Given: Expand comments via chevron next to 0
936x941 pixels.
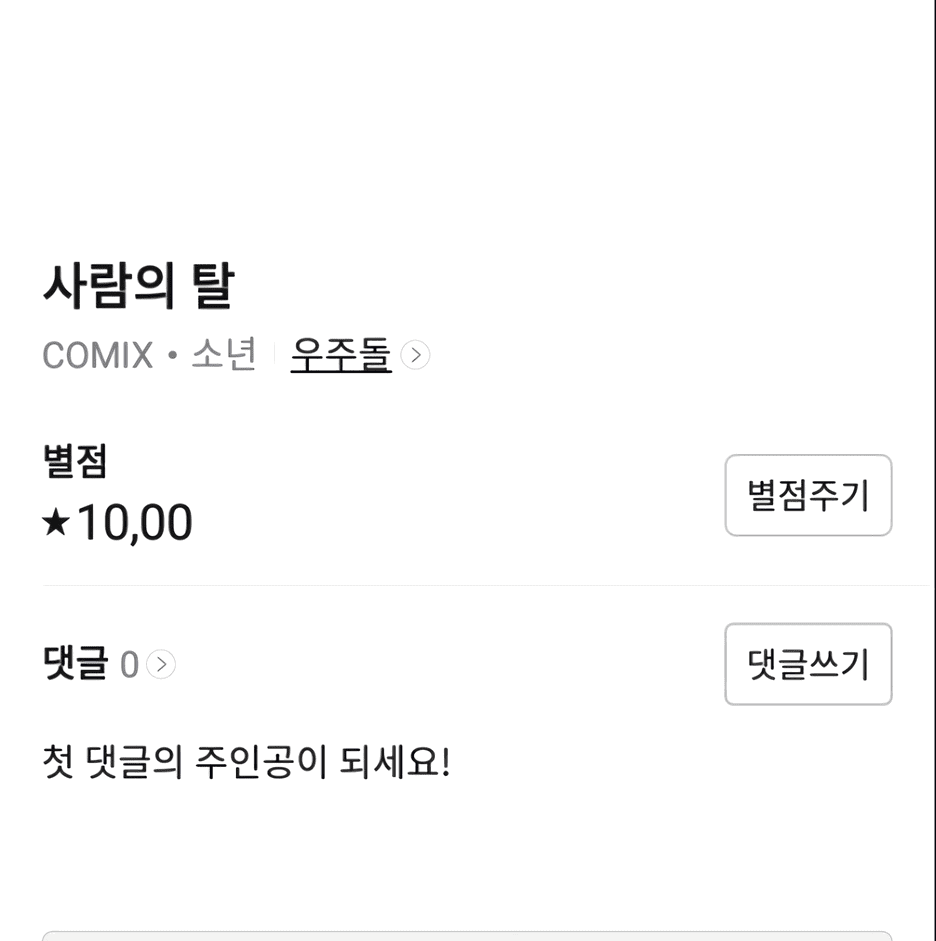Looking at the screenshot, I should point(161,664).
